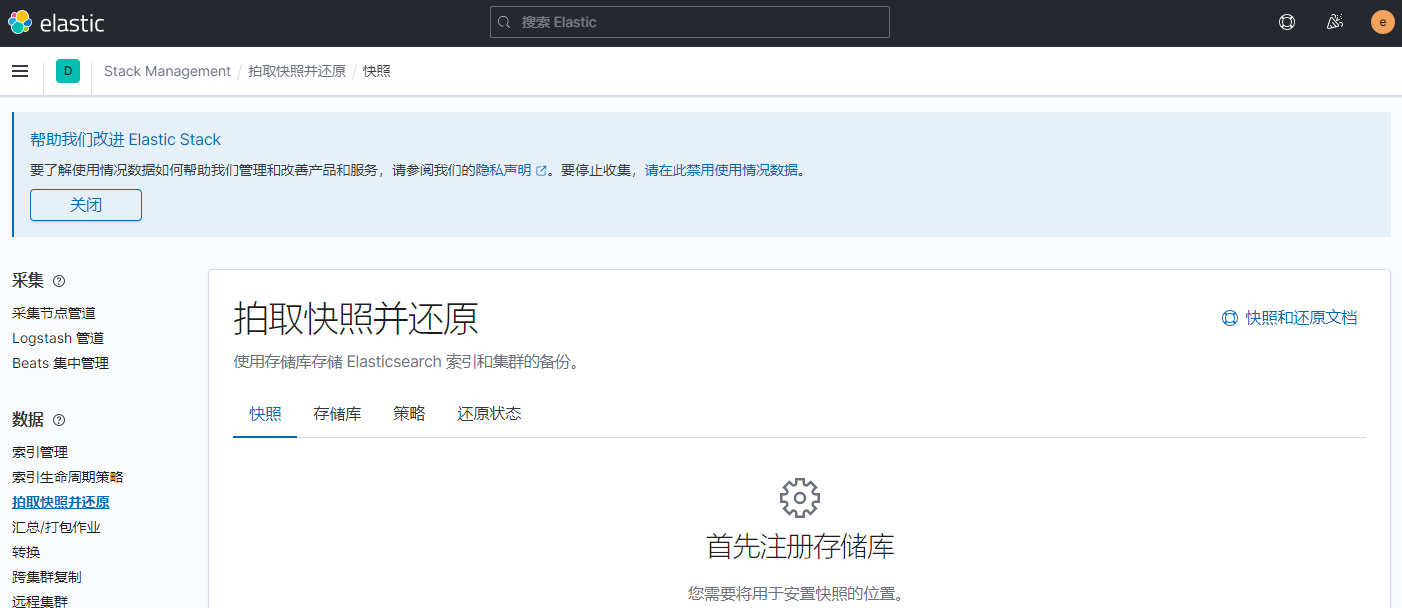
Task: Open the help menu lifebuoy icon
Action: pos(1287,22)
